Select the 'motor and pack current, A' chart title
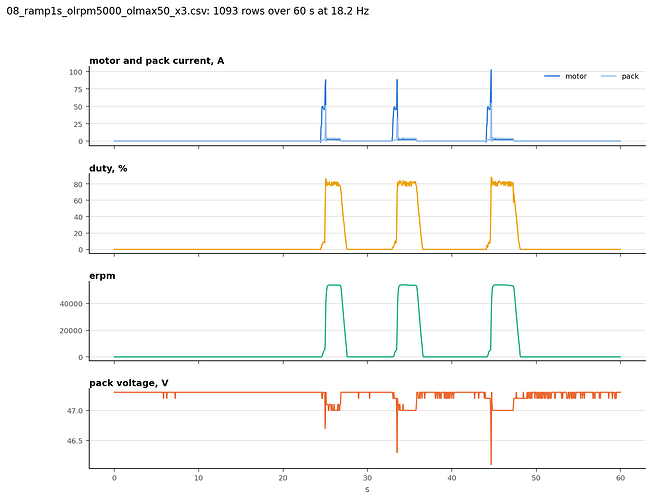This screenshot has height=500, width=651. coord(157,61)
